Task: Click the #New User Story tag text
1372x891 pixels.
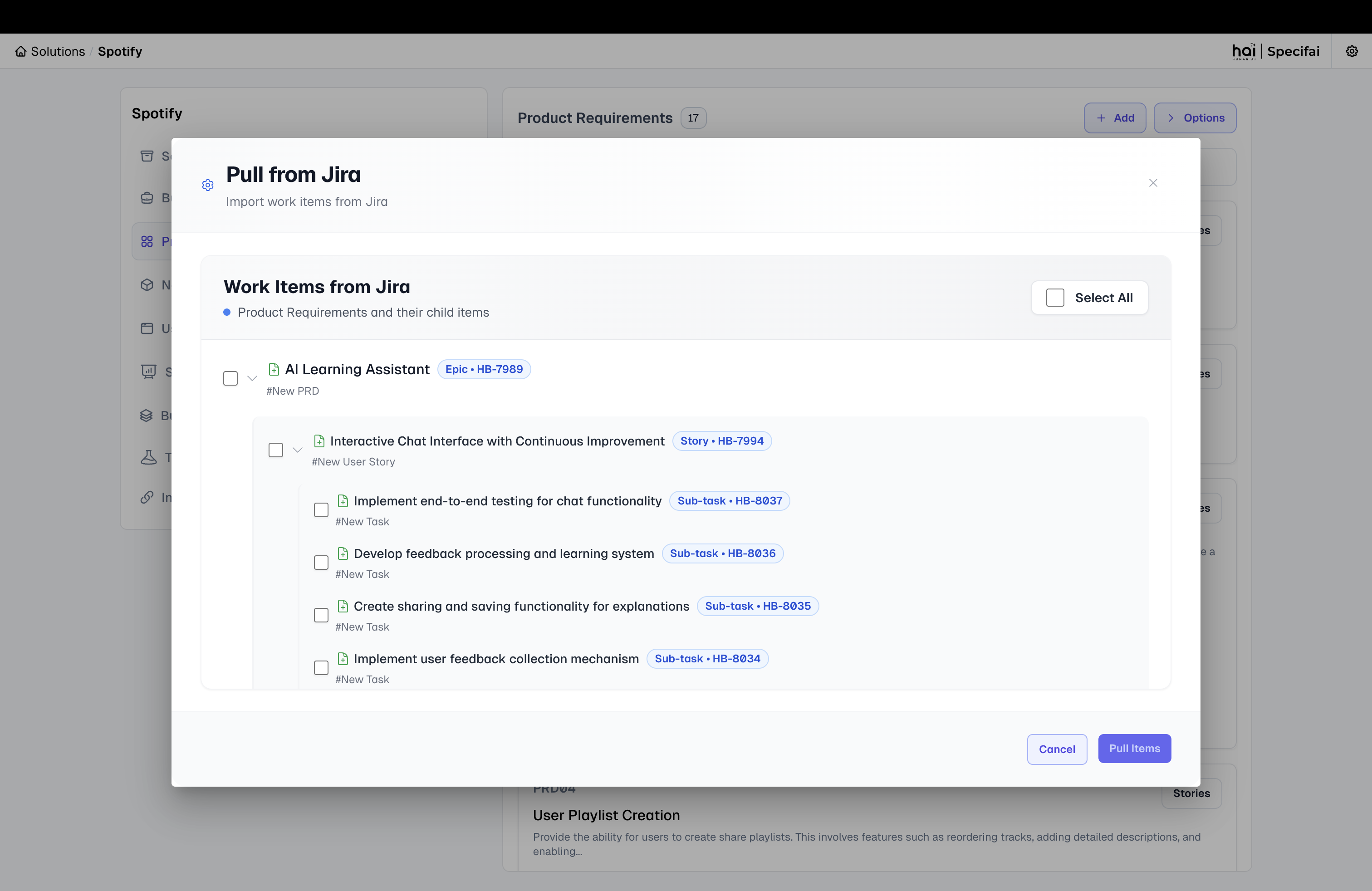Action: point(353,462)
